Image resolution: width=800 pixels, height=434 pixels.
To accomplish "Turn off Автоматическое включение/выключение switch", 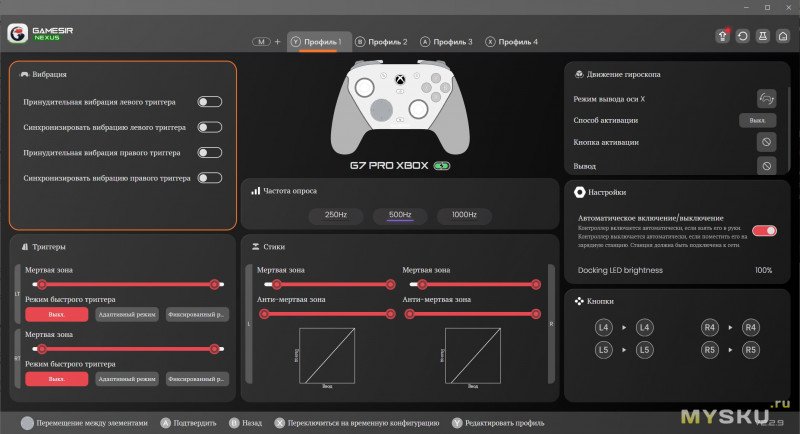I will (x=764, y=230).
